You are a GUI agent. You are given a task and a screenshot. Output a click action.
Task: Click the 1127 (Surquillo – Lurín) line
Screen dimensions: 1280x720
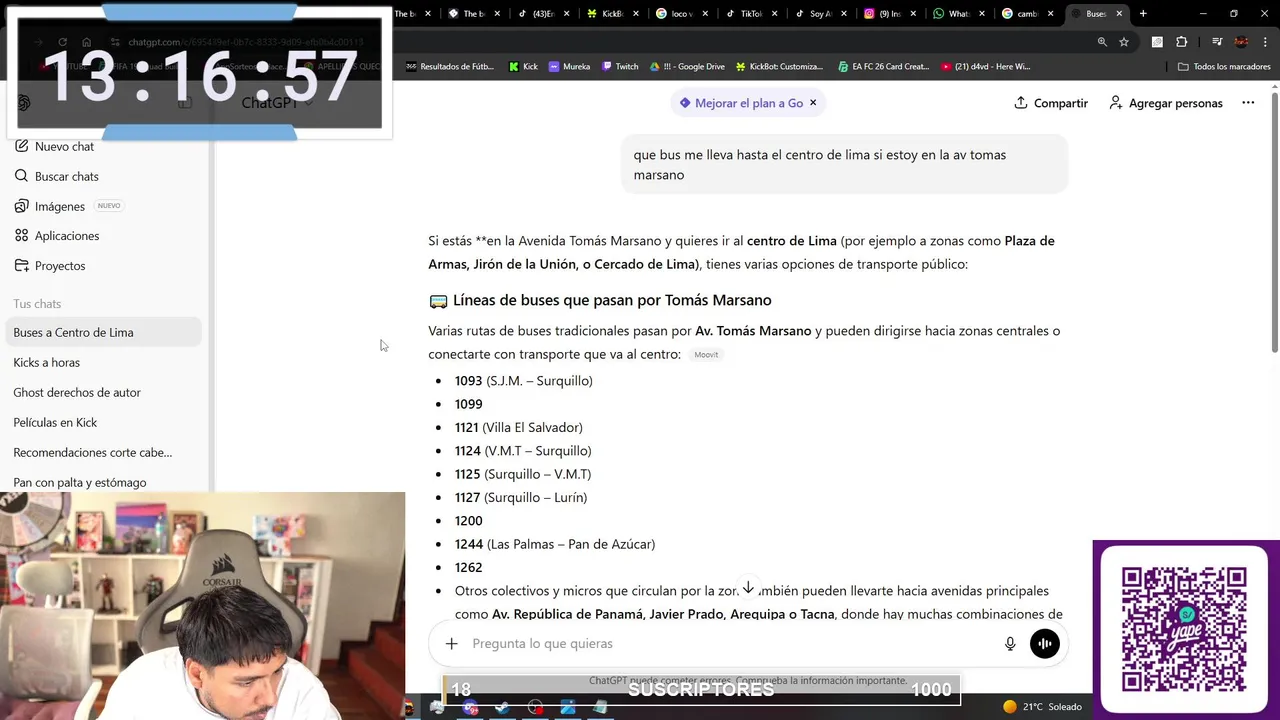(x=520, y=498)
